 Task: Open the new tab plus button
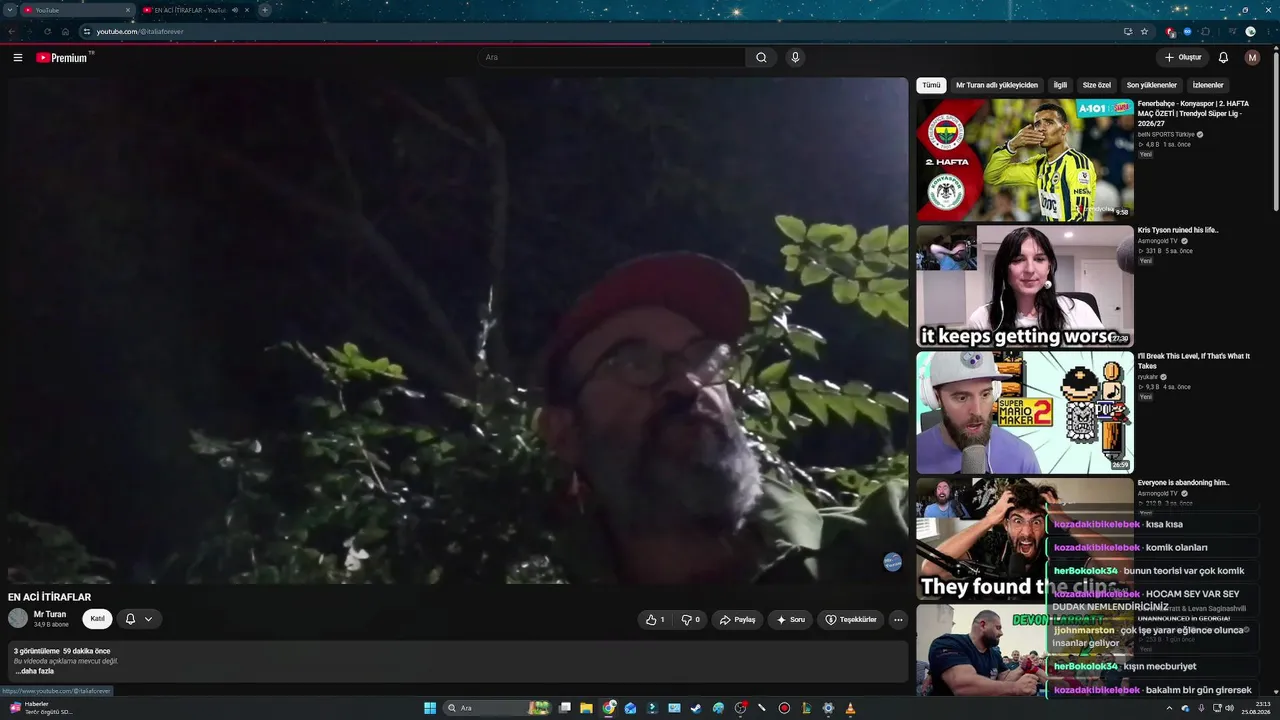pyautogui.click(x=265, y=10)
